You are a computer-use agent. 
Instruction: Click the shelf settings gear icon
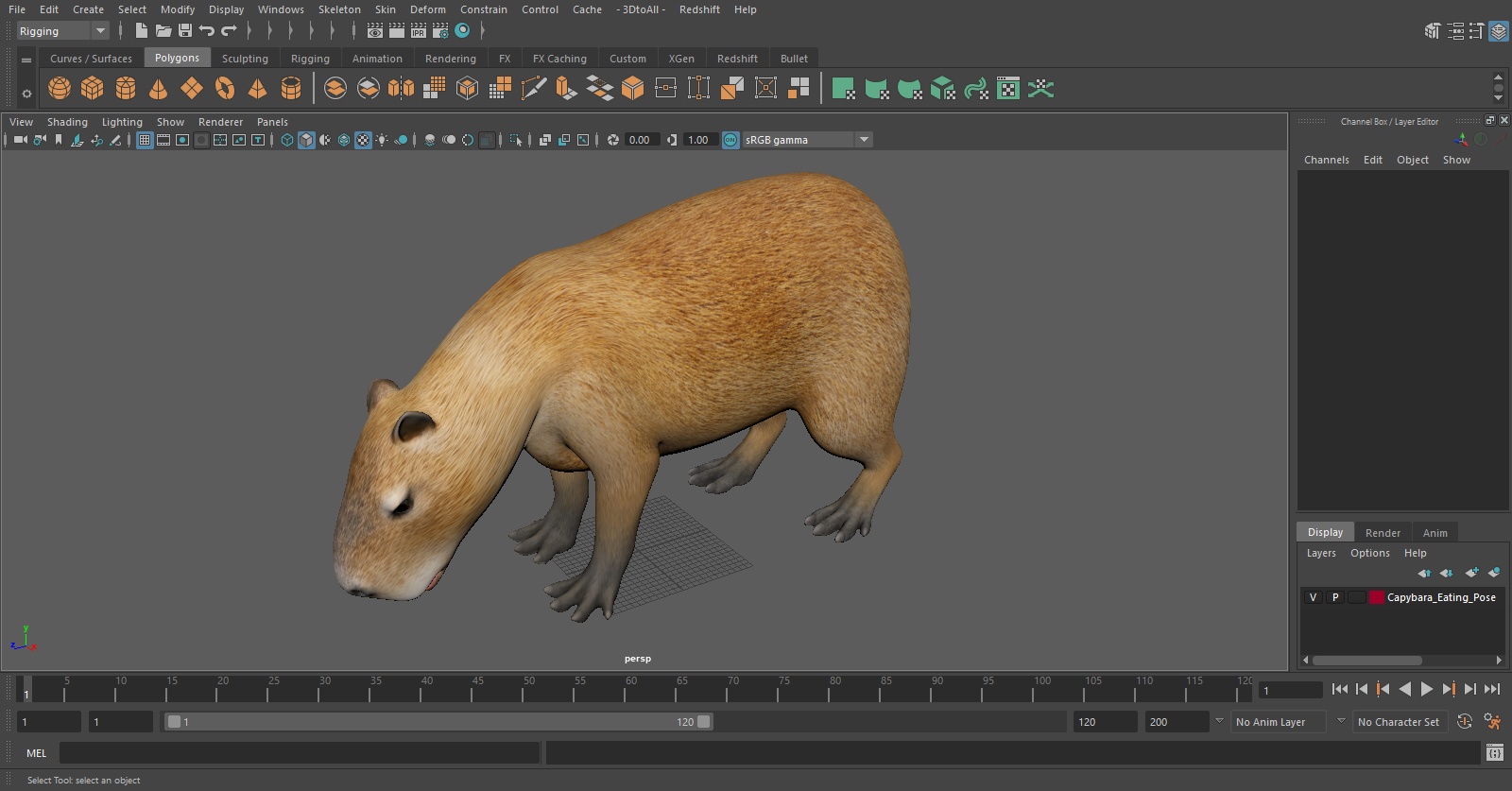(x=26, y=93)
